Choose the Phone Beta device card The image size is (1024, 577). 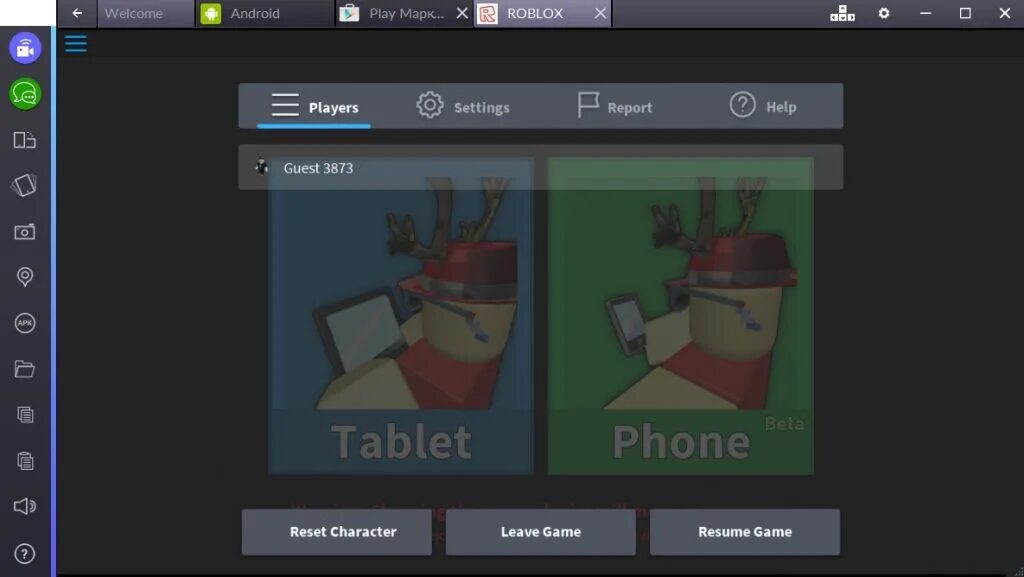tap(680, 316)
